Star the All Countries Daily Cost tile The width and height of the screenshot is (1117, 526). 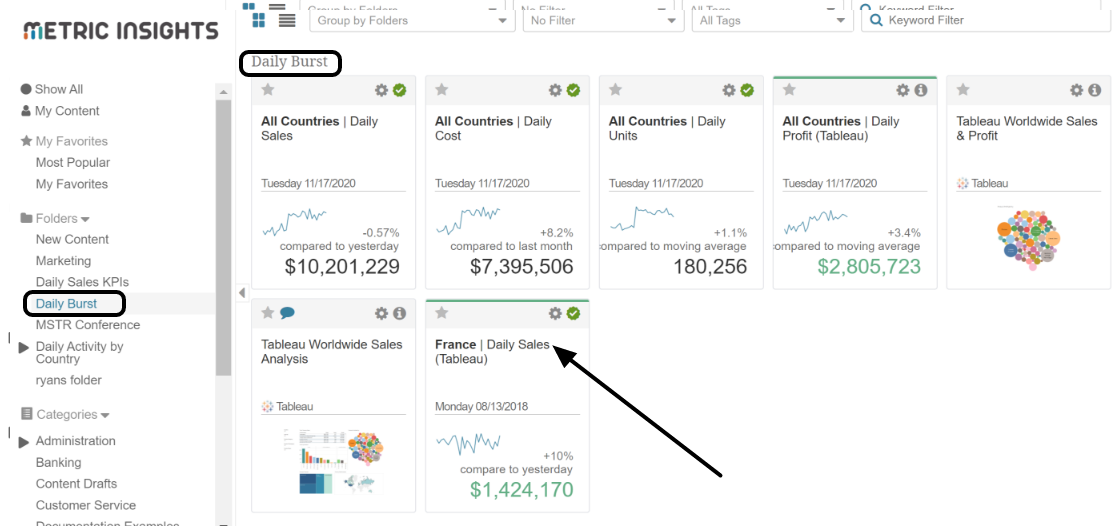click(442, 90)
